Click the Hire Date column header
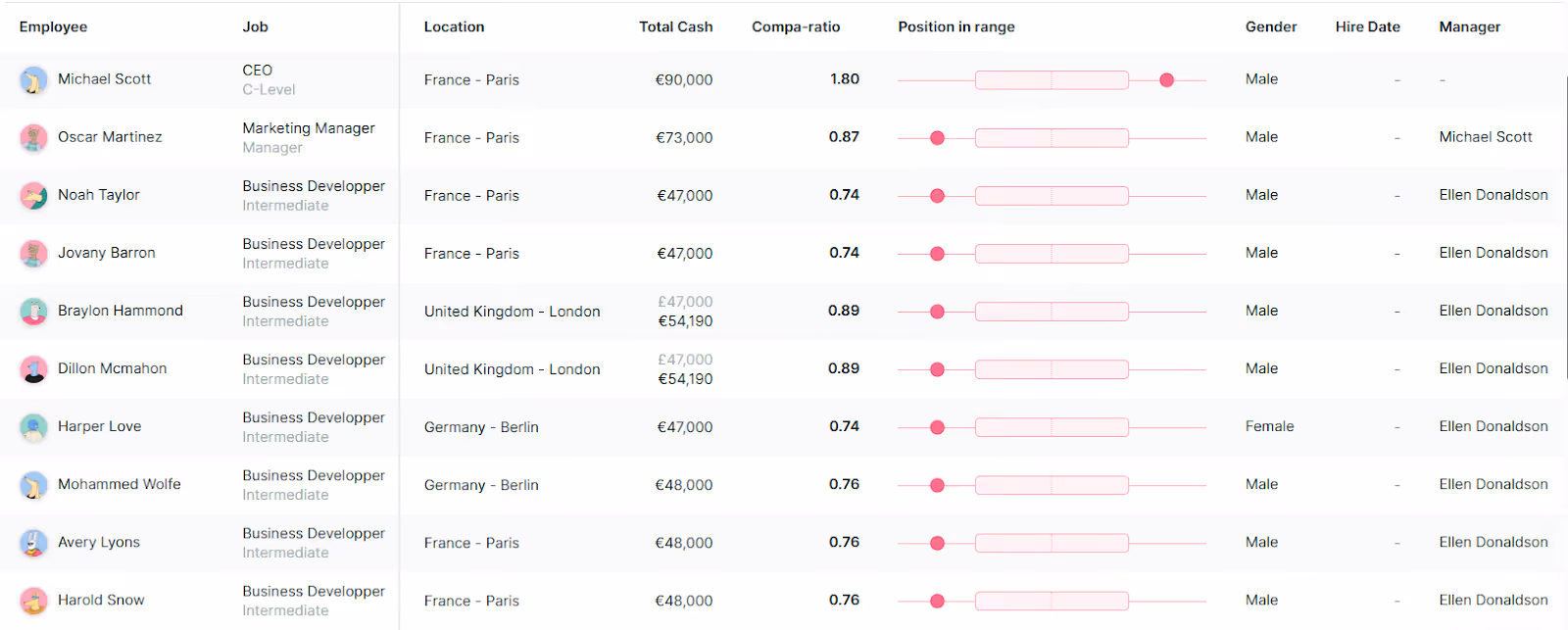The image size is (1568, 630). click(x=1367, y=26)
